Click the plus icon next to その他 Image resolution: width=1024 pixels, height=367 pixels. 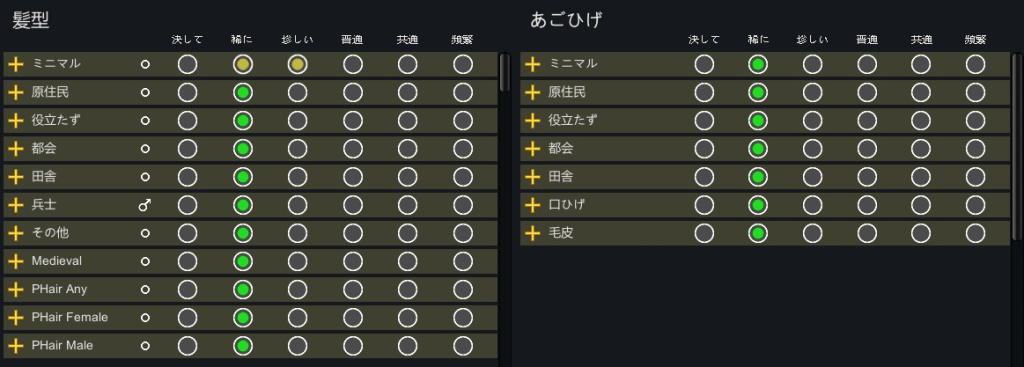pos(16,233)
